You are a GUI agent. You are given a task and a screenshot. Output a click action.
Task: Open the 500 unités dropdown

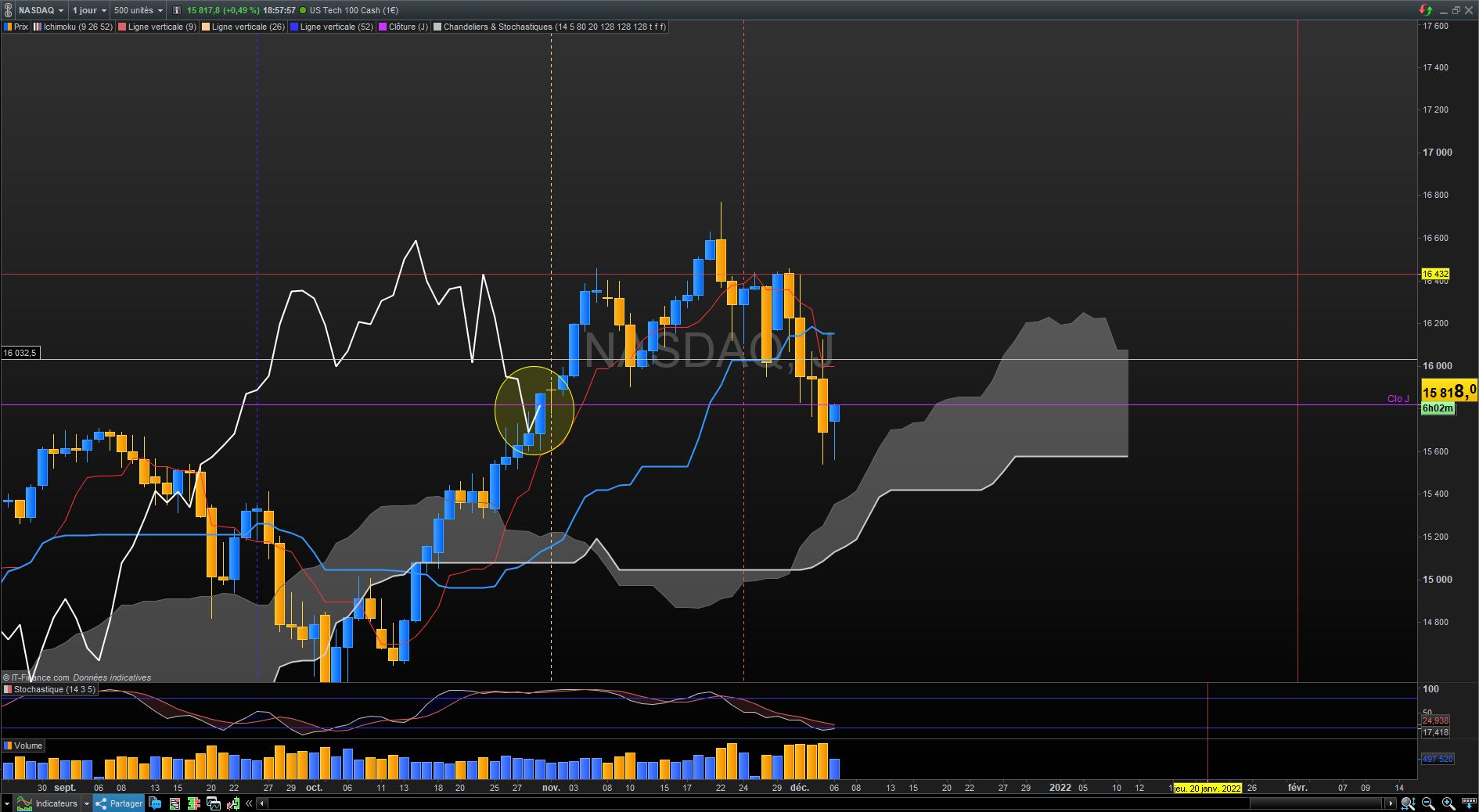click(138, 10)
